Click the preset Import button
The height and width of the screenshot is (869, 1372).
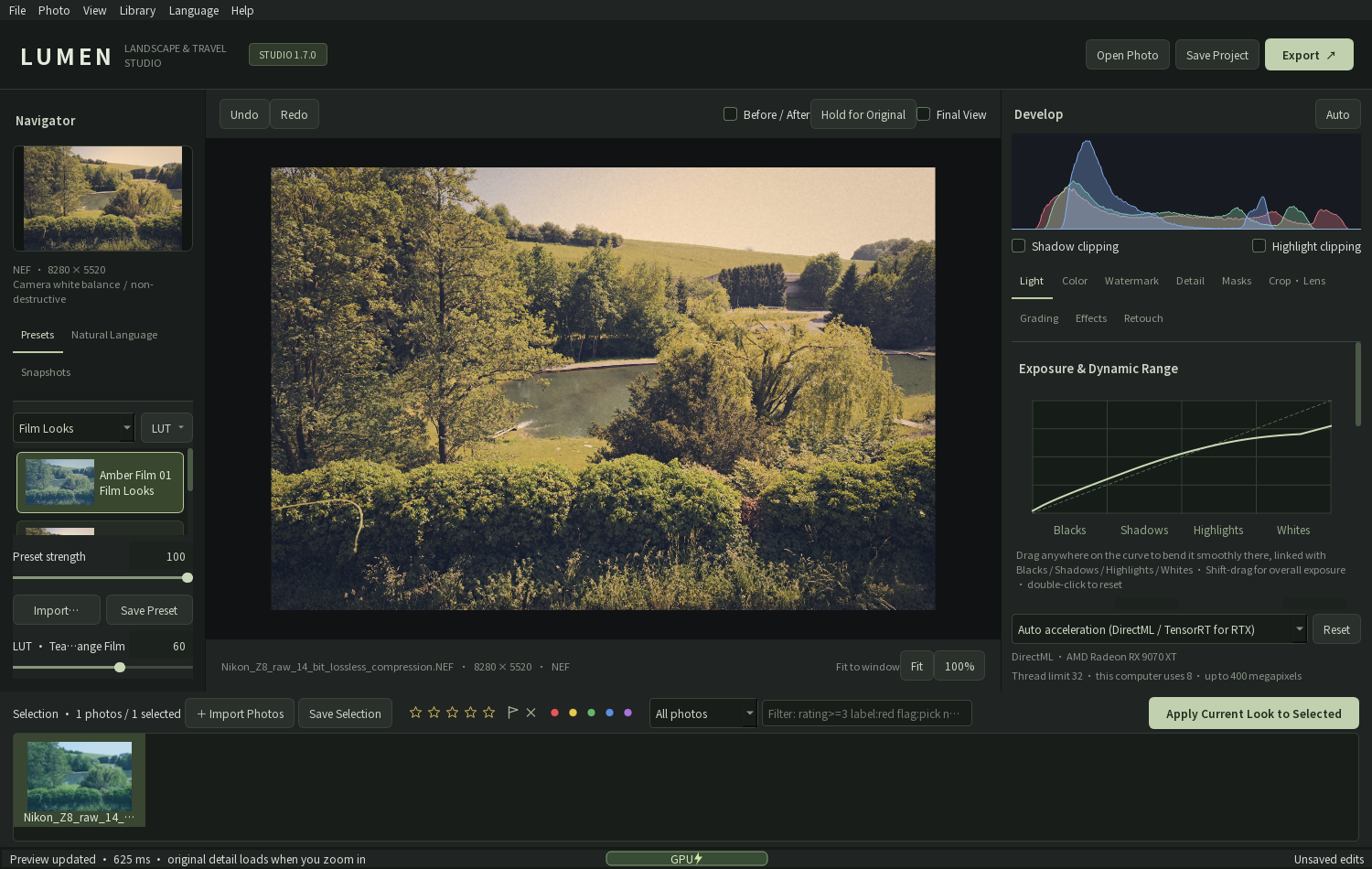(56, 610)
